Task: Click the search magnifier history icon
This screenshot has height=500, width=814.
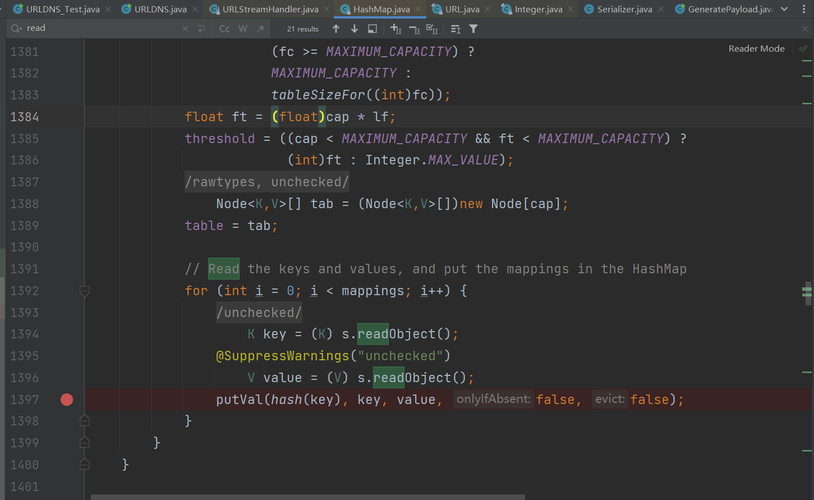Action: 16,29
